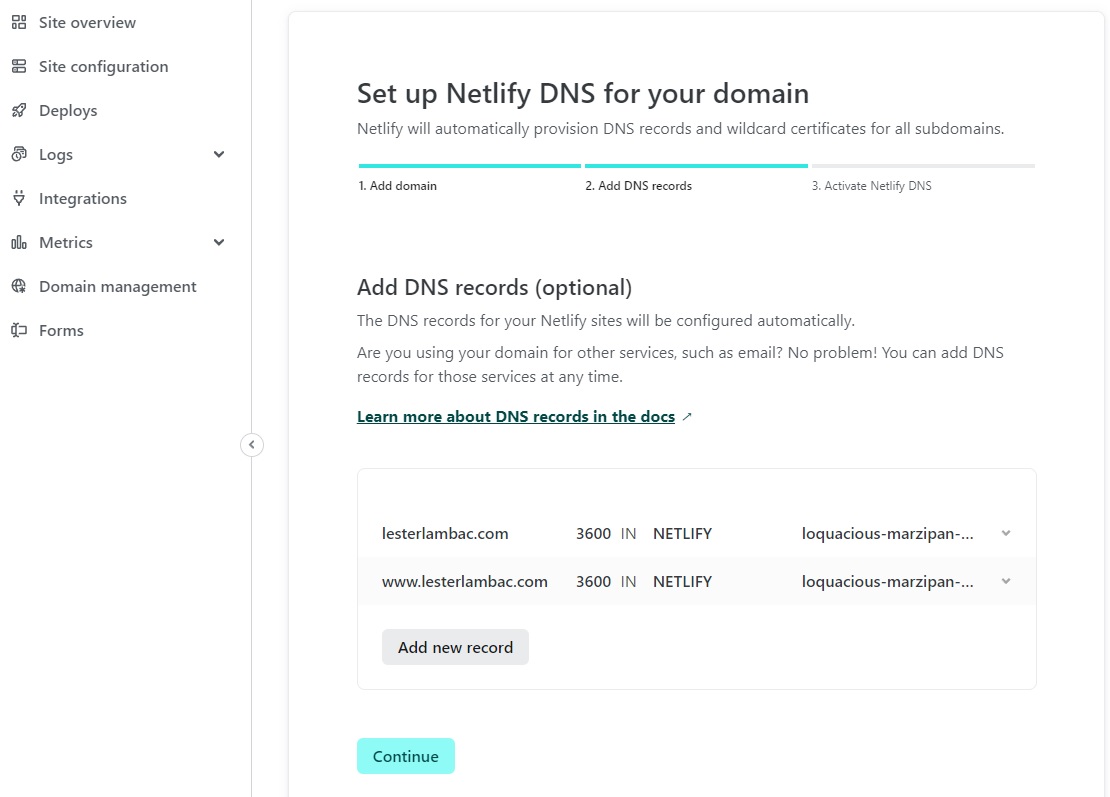Open Logs menu item
Viewport: 1110px width, 797px height.
[x=56, y=154]
